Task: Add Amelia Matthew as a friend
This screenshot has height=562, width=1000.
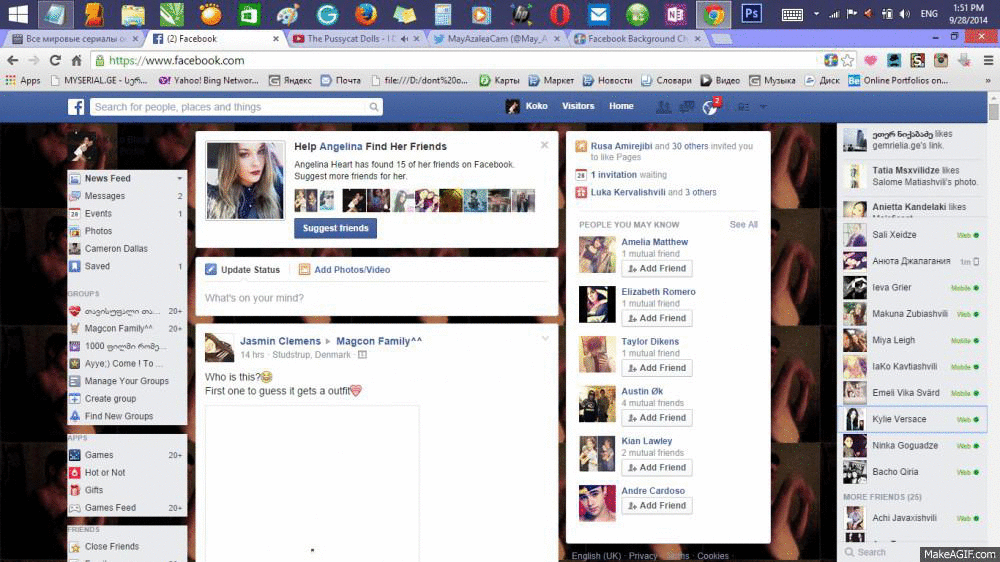Action: (x=657, y=268)
